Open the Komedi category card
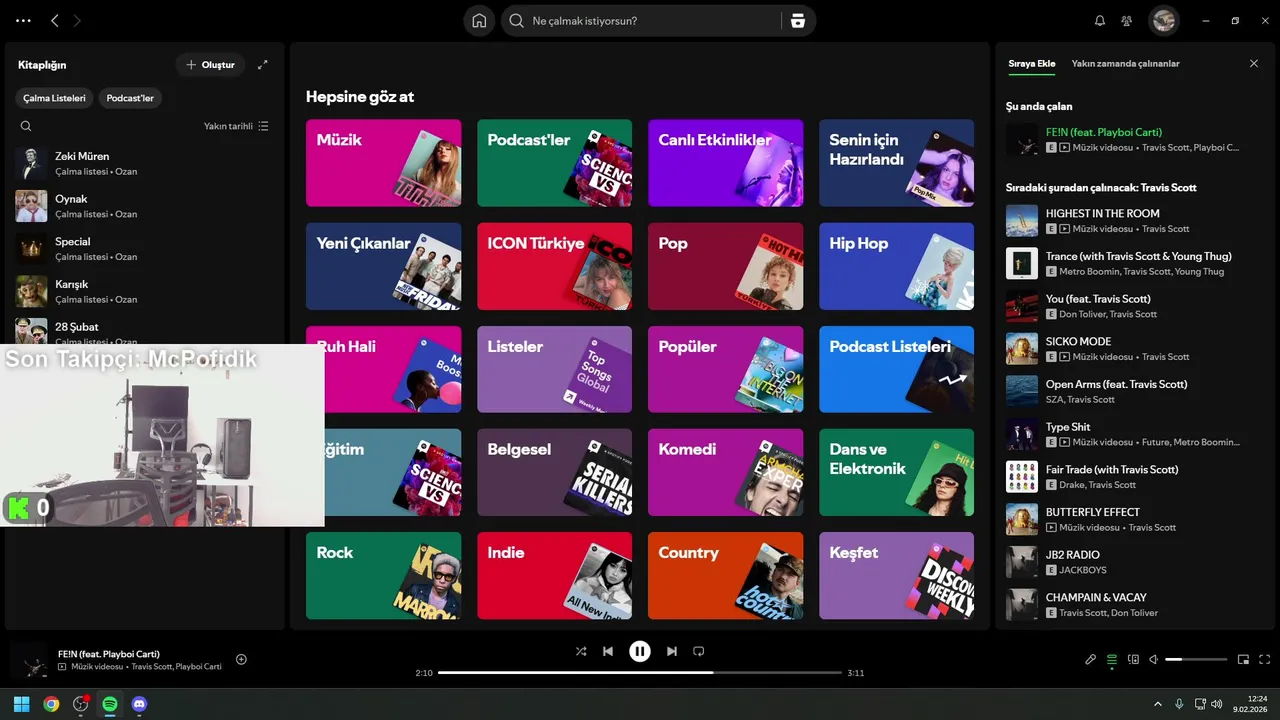This screenshot has height=720, width=1280. [725, 472]
